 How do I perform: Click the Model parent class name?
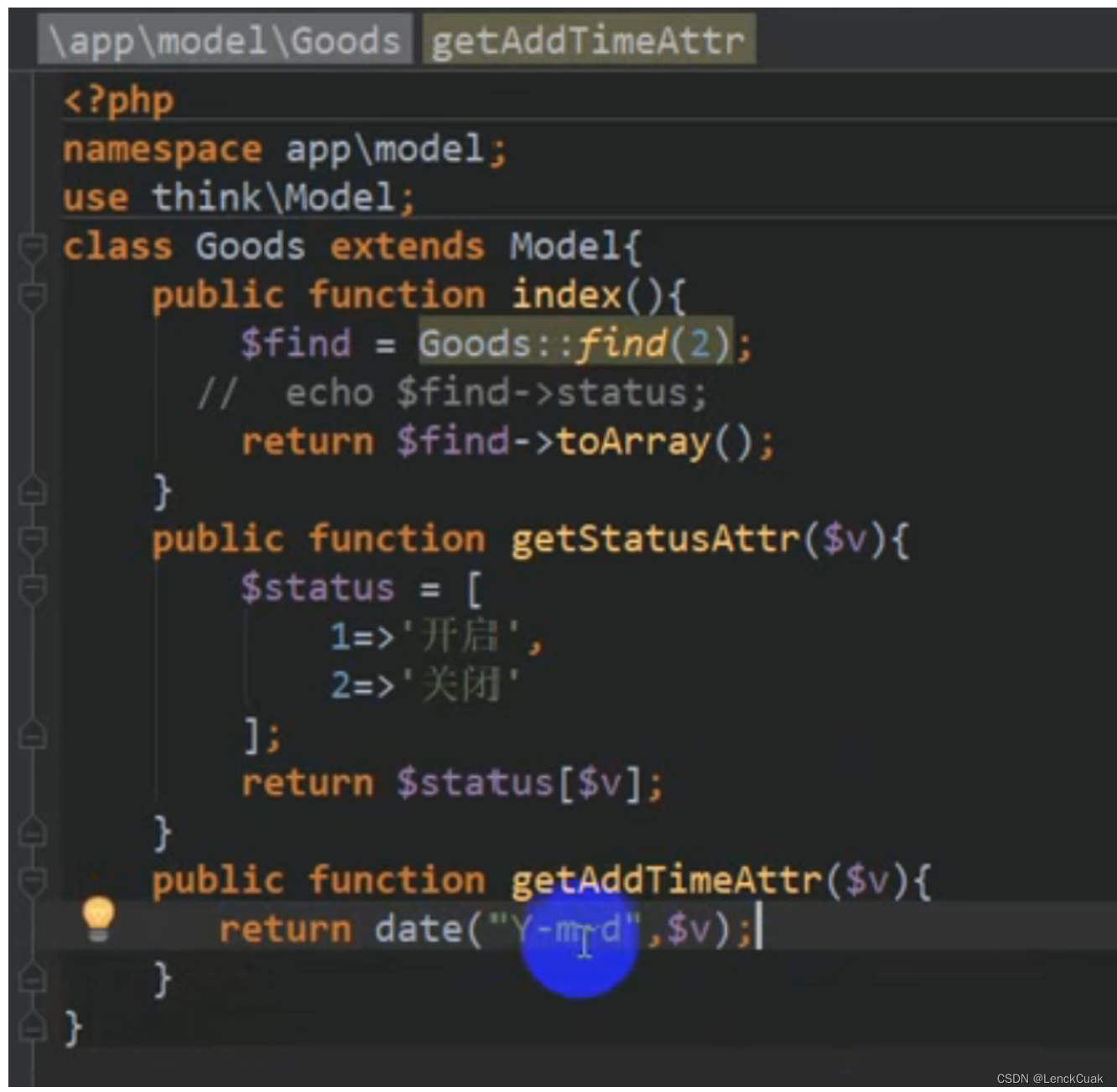tap(565, 247)
